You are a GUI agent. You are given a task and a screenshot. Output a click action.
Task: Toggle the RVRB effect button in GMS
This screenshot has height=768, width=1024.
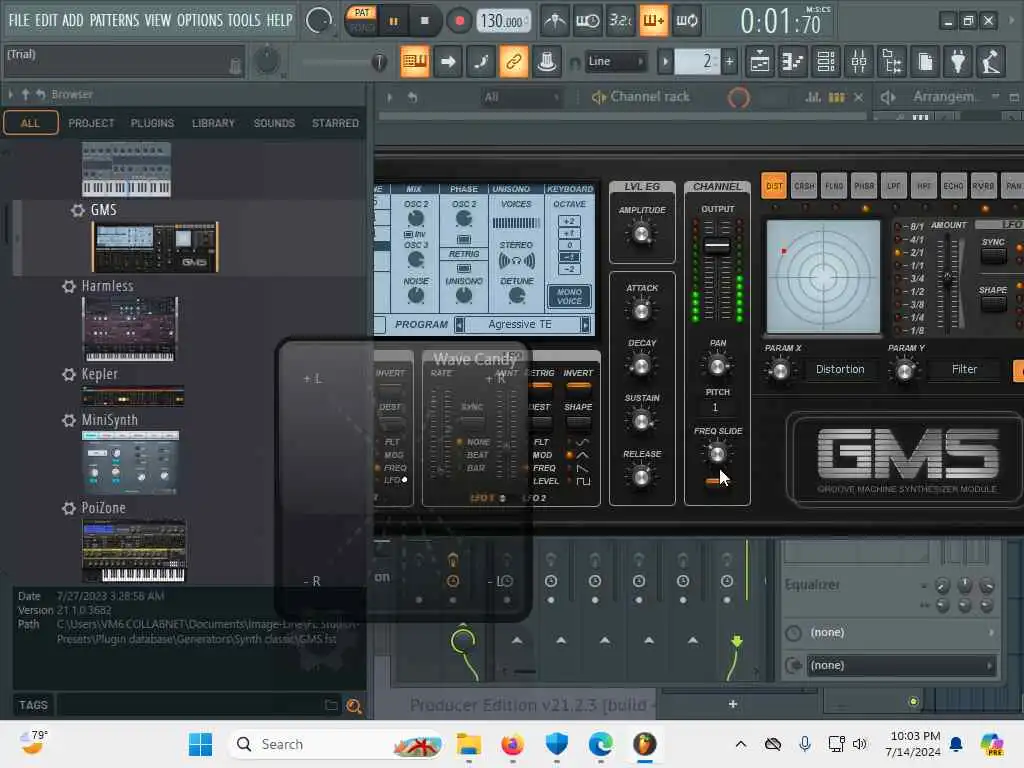coord(983,186)
